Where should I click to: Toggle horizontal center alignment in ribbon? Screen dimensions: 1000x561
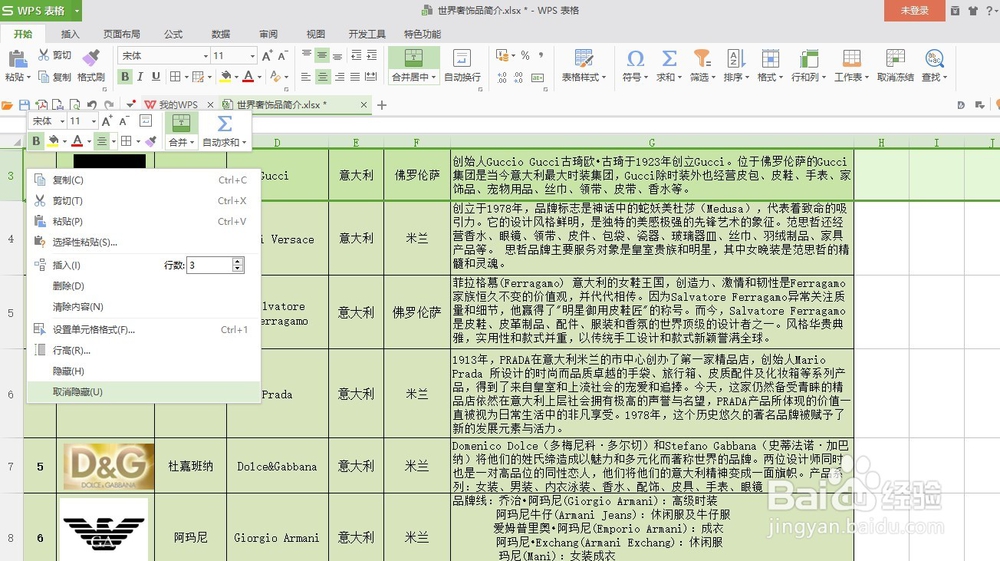[x=323, y=77]
